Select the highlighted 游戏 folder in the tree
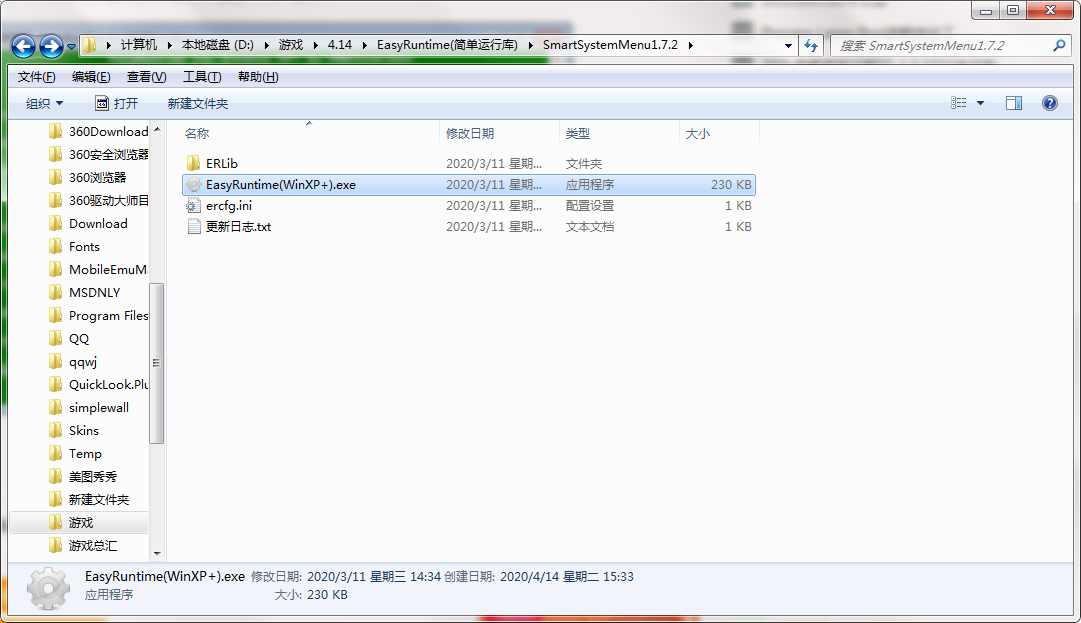Image resolution: width=1081 pixels, height=623 pixels. point(79,522)
